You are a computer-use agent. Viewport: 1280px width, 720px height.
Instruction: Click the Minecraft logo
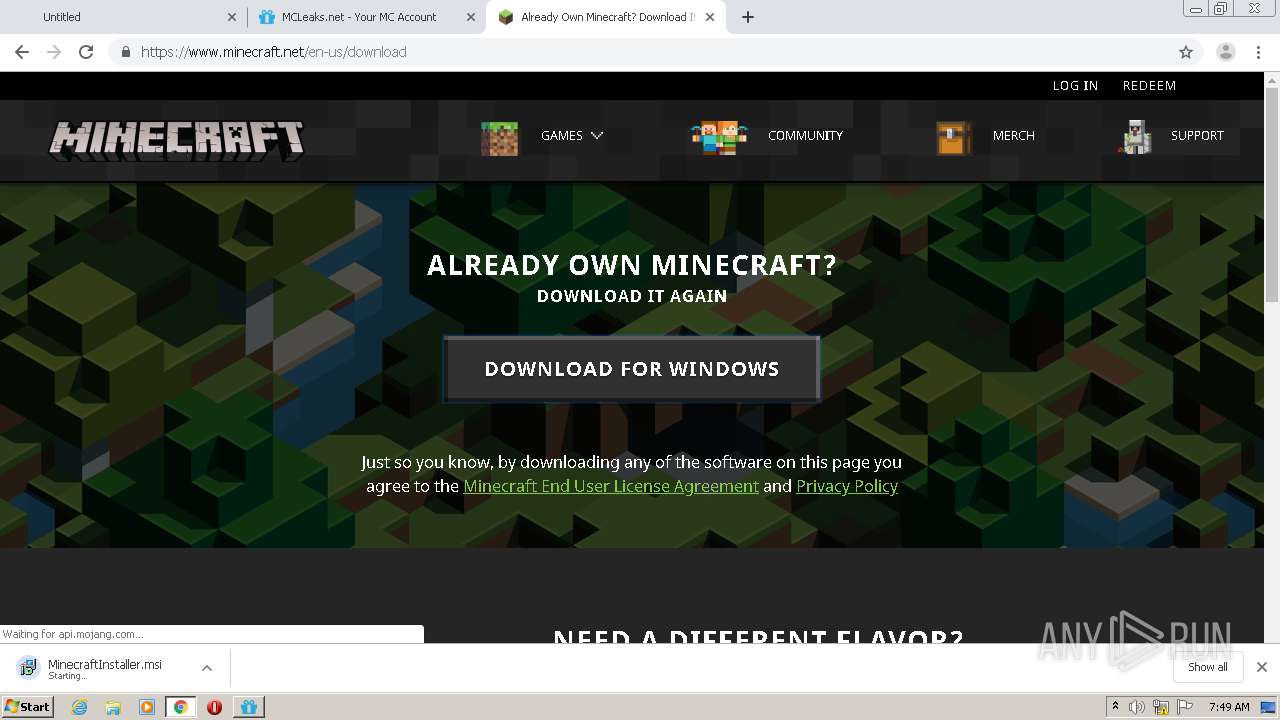(177, 140)
